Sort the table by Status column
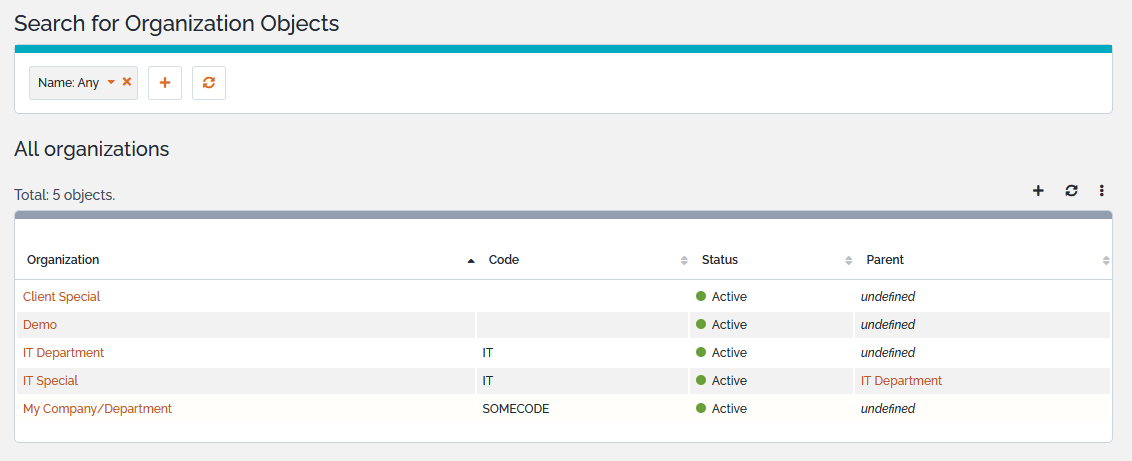Screen dimensions: 1132x461 [x=720, y=260]
